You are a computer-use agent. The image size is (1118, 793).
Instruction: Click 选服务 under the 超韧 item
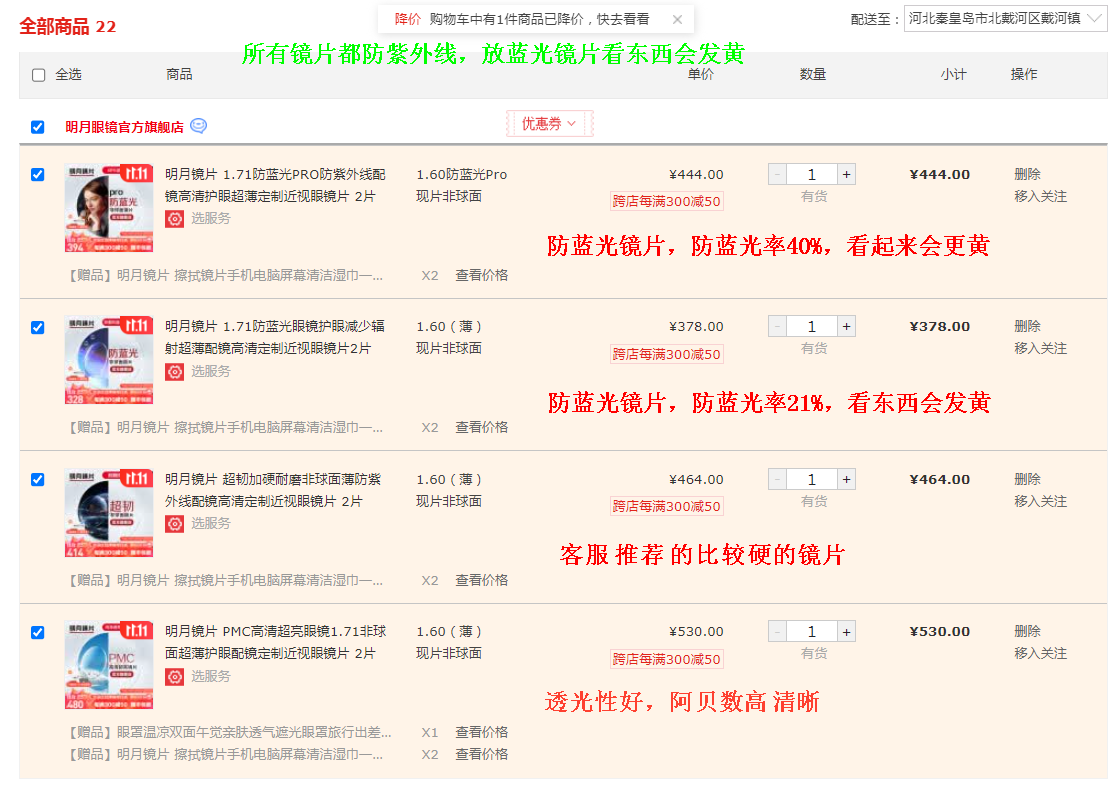tap(210, 524)
